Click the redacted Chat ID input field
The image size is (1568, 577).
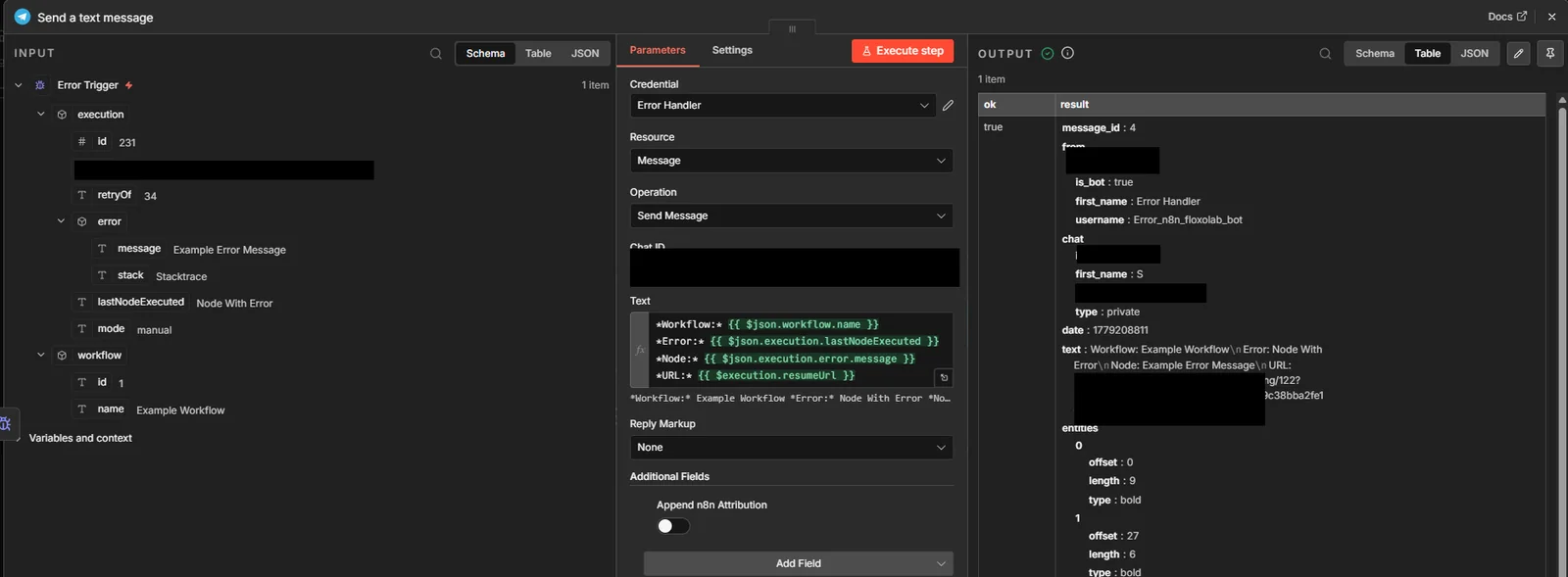[795, 267]
